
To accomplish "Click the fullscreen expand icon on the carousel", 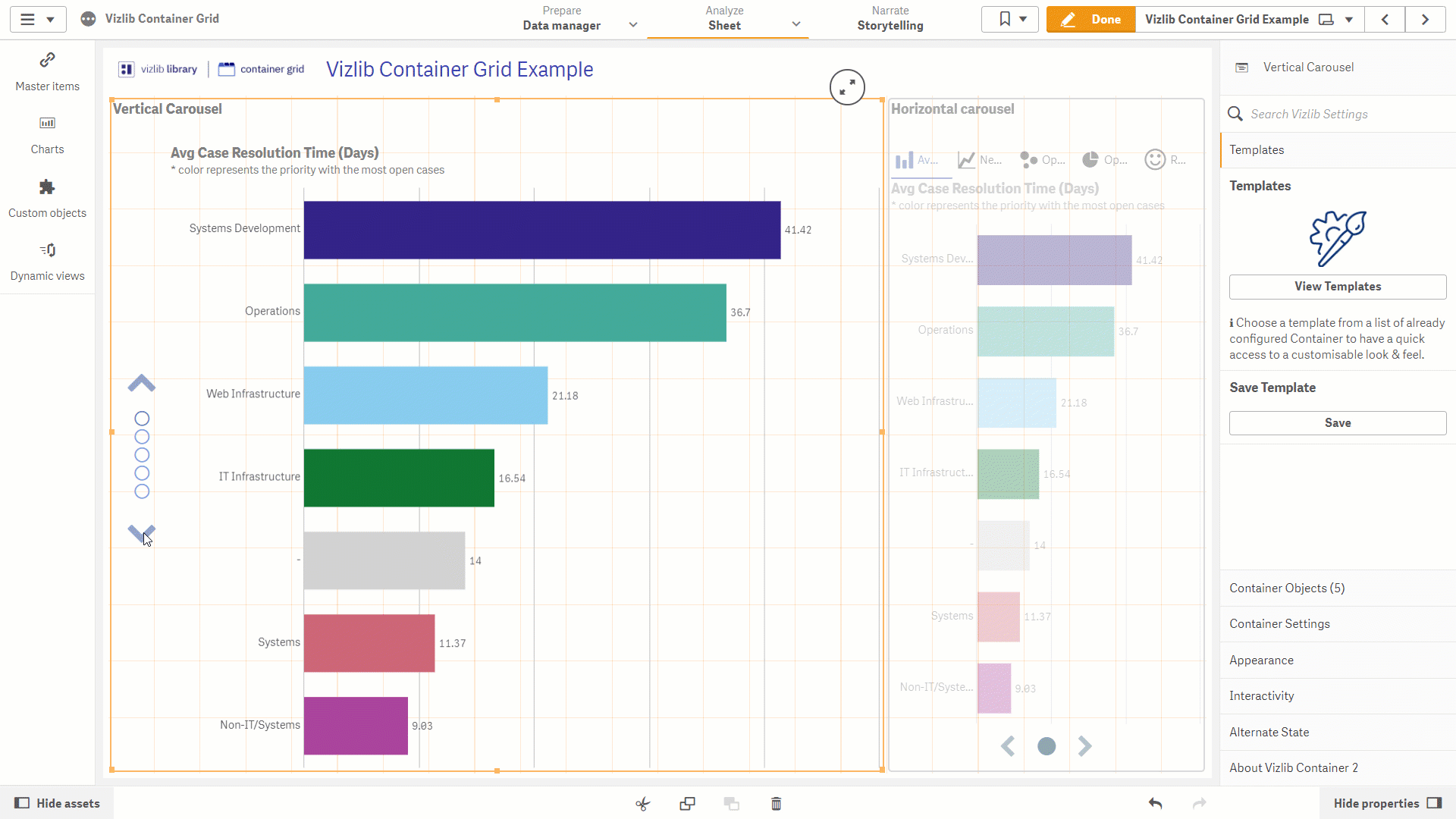I will click(847, 87).
